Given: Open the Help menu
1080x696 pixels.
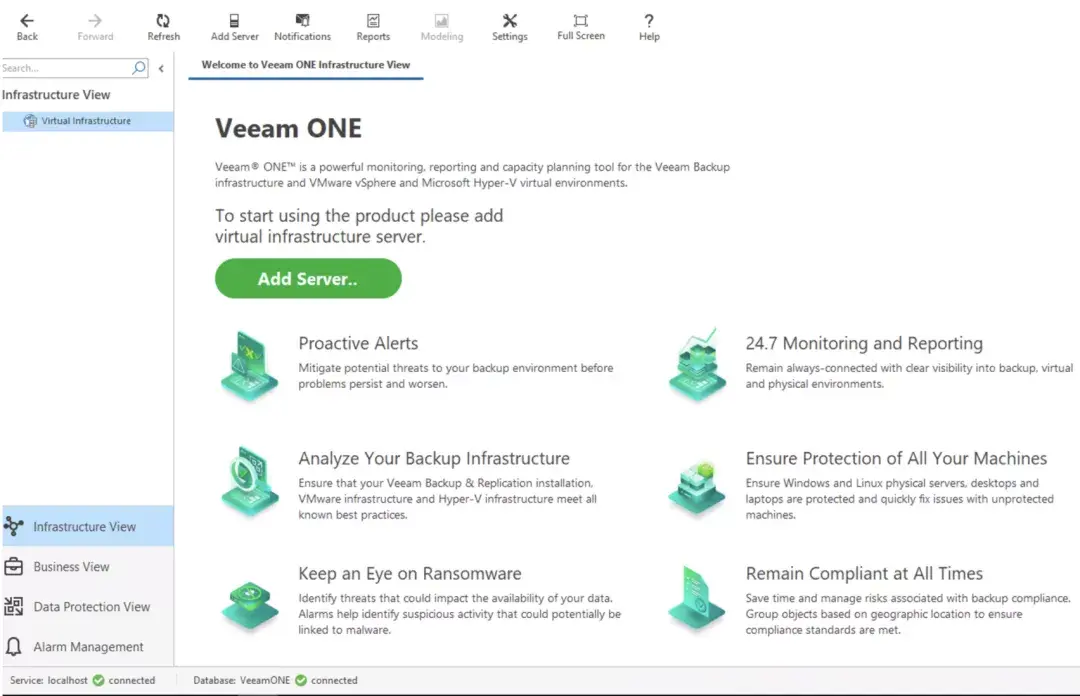Looking at the screenshot, I should click(648, 26).
